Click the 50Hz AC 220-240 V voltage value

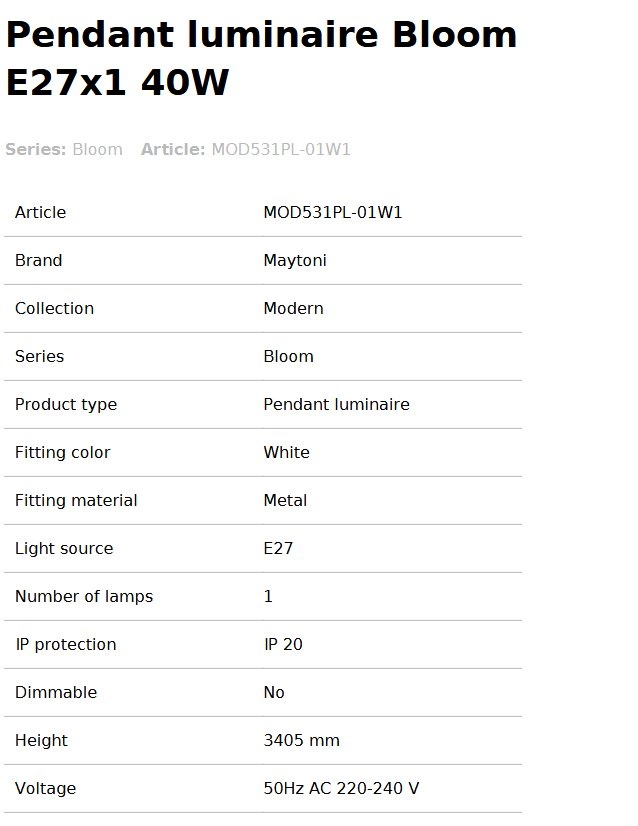pyautogui.click(x=341, y=788)
